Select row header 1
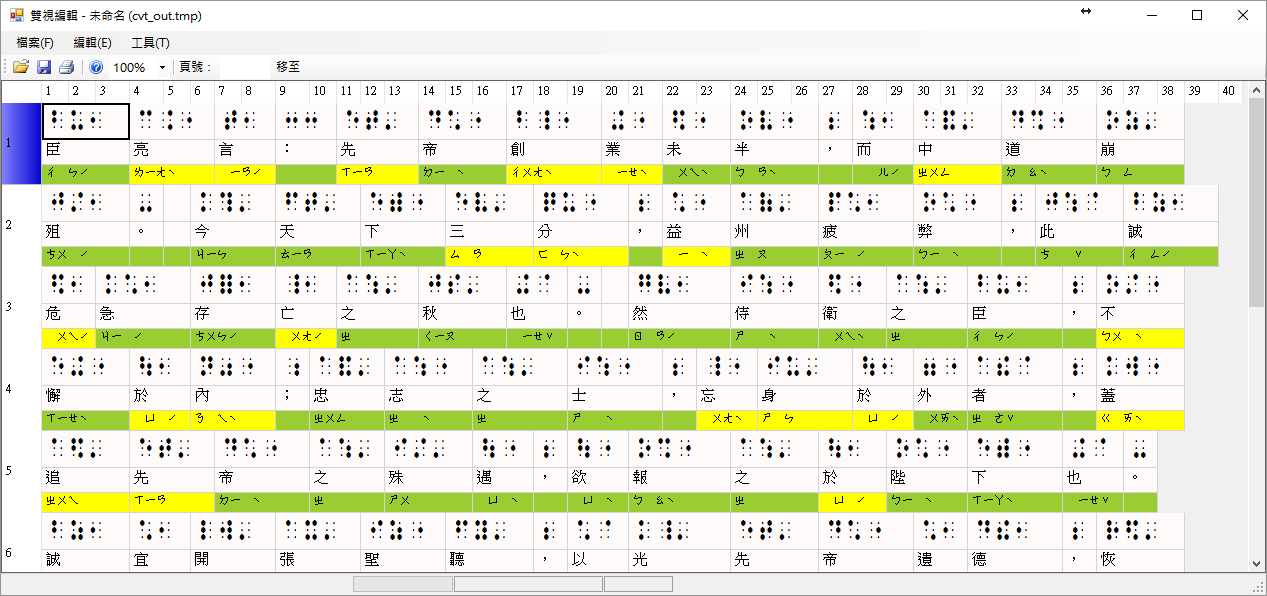This screenshot has height=596, width=1267. 20,143
